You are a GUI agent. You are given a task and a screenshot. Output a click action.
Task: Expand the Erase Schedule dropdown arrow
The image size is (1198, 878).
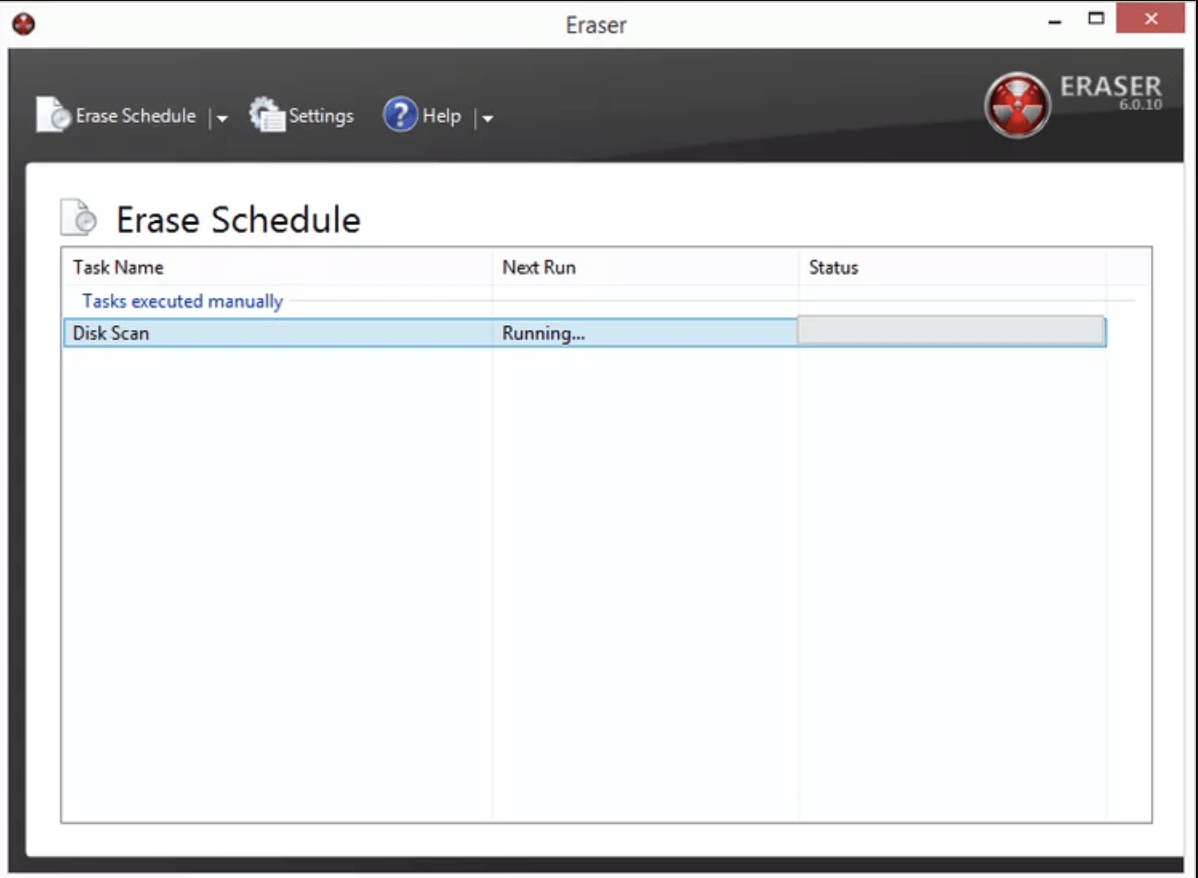(x=222, y=119)
